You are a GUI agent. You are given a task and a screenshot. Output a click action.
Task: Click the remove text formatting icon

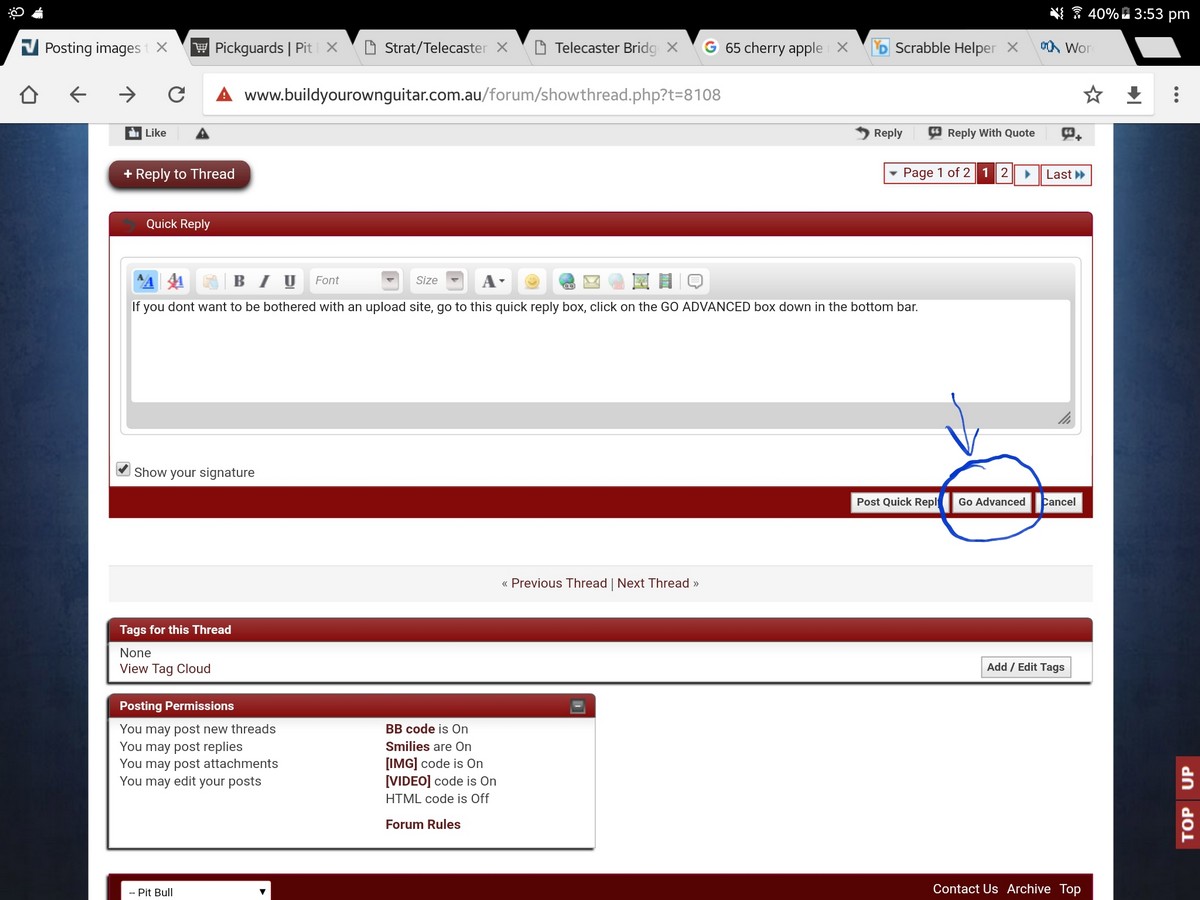(x=175, y=281)
